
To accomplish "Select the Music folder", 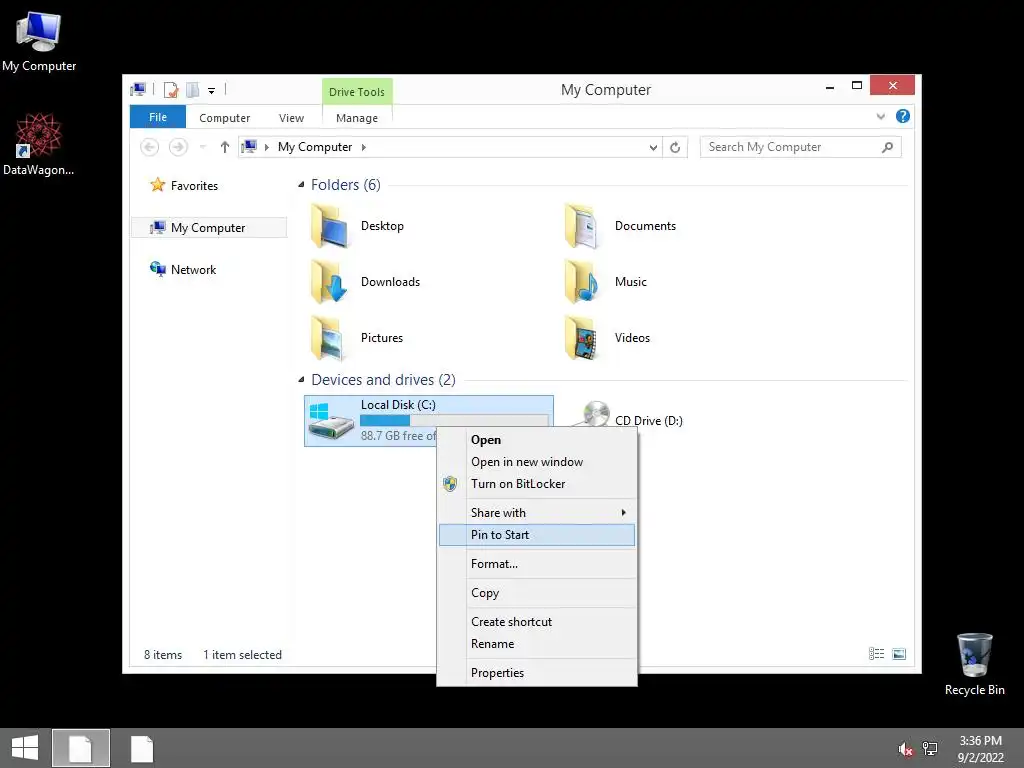I will pyautogui.click(x=606, y=282).
